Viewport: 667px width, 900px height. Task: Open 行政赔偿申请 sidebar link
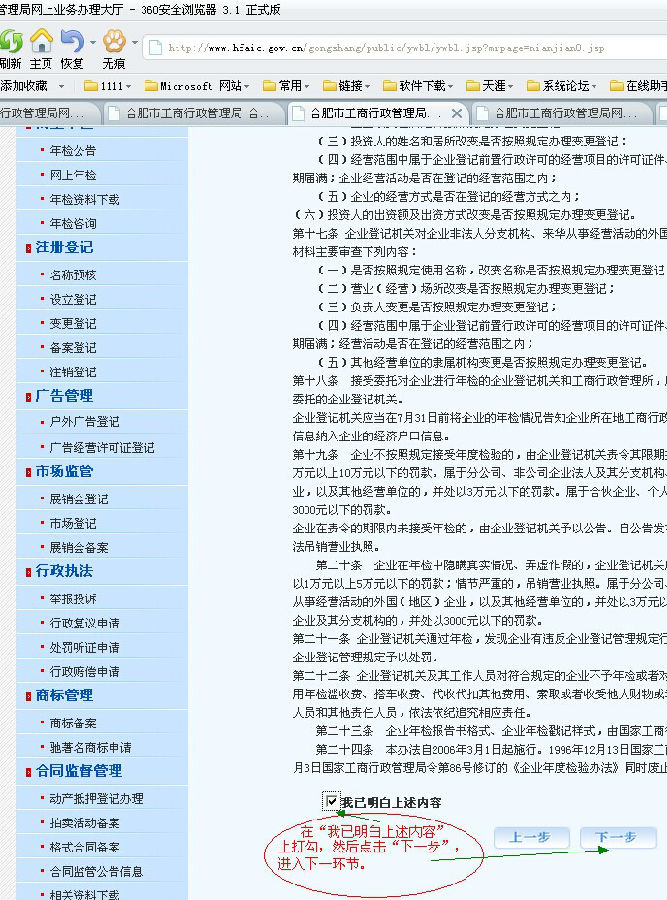pos(84,672)
